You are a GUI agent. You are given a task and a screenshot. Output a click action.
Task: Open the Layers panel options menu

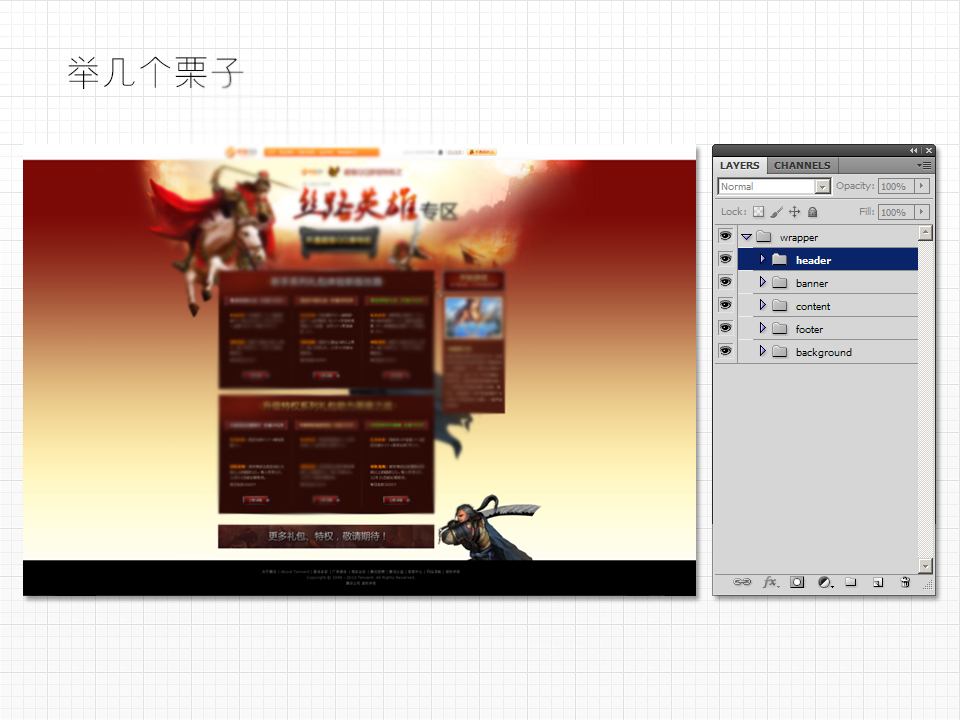coord(924,165)
